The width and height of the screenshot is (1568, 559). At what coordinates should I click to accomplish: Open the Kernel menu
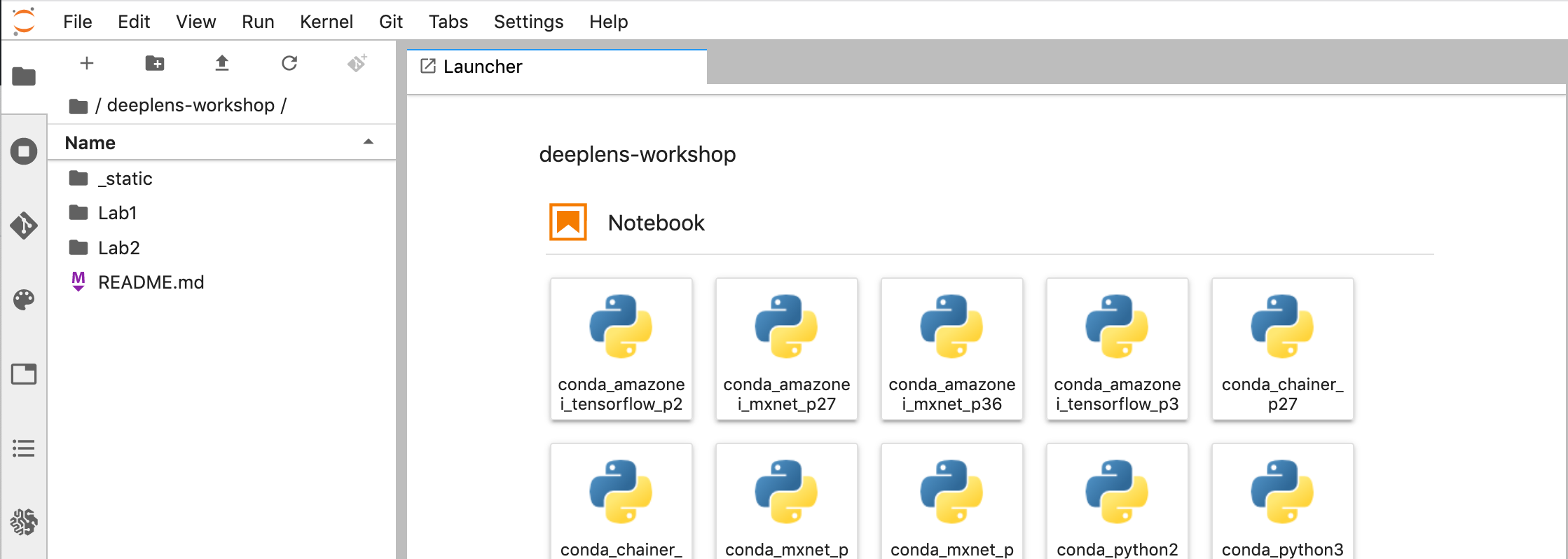pos(326,22)
